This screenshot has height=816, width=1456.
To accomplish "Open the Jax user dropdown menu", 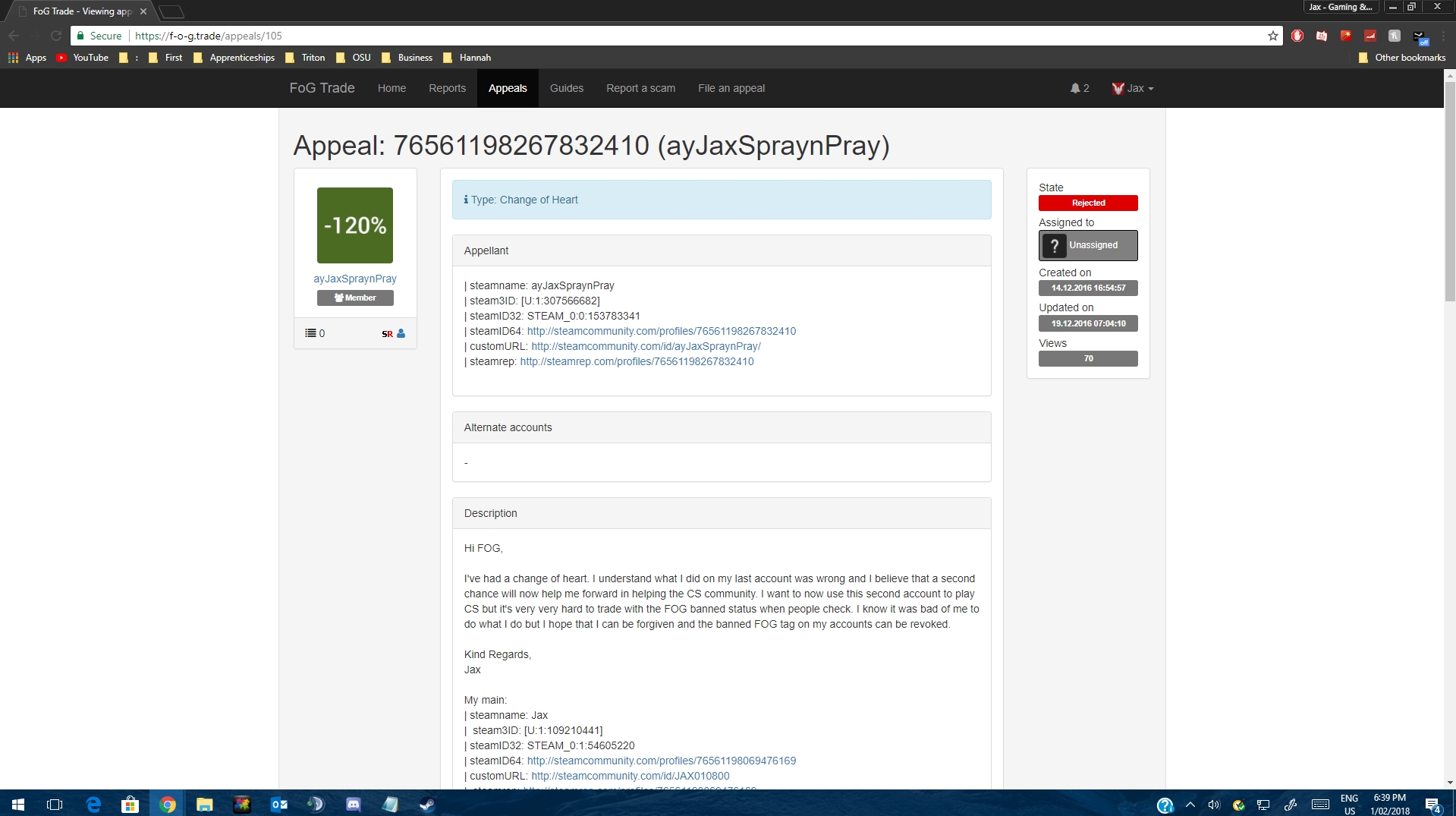I will coord(1133,89).
